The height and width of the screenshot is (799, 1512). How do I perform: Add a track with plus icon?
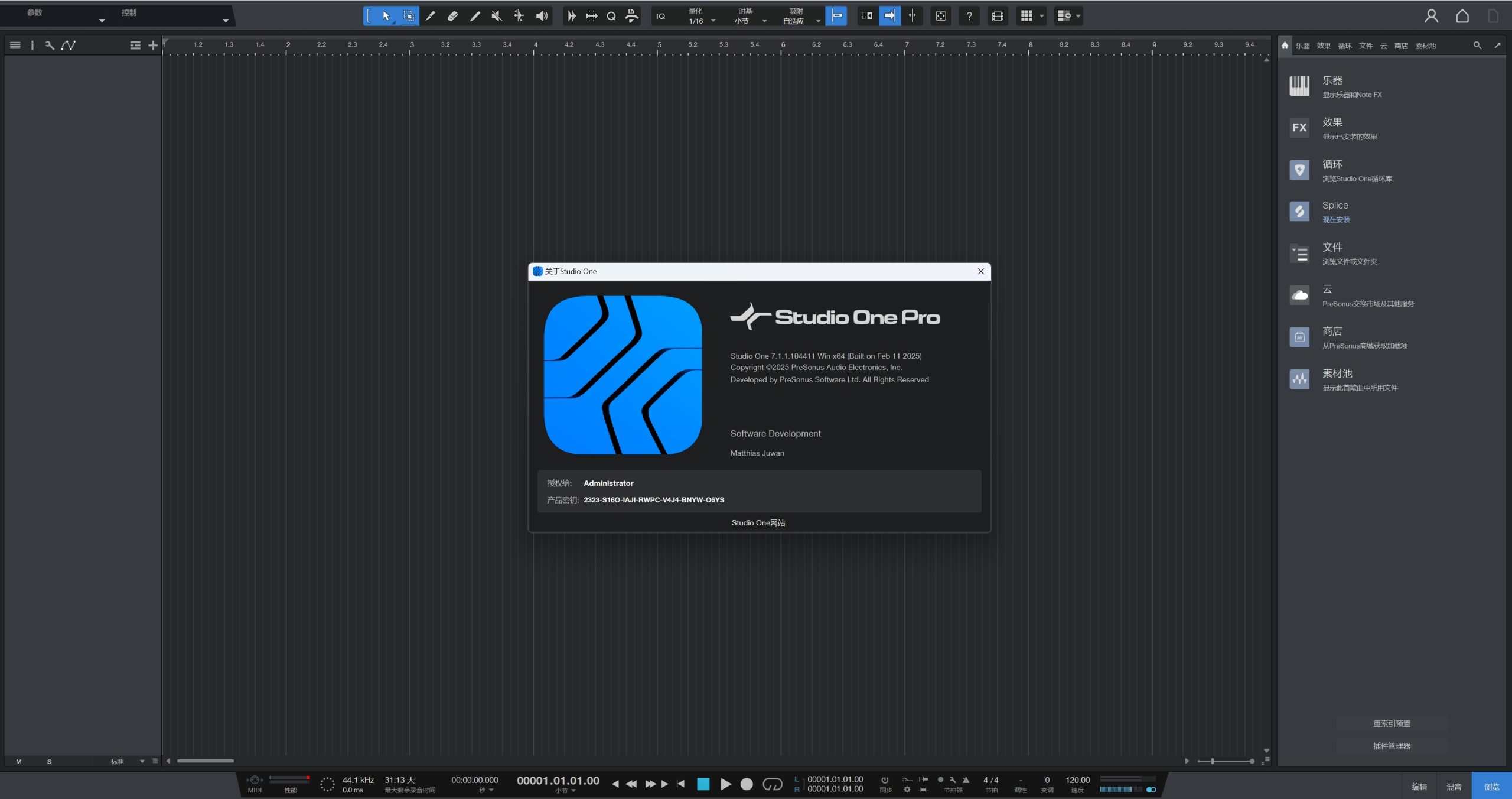(x=153, y=46)
